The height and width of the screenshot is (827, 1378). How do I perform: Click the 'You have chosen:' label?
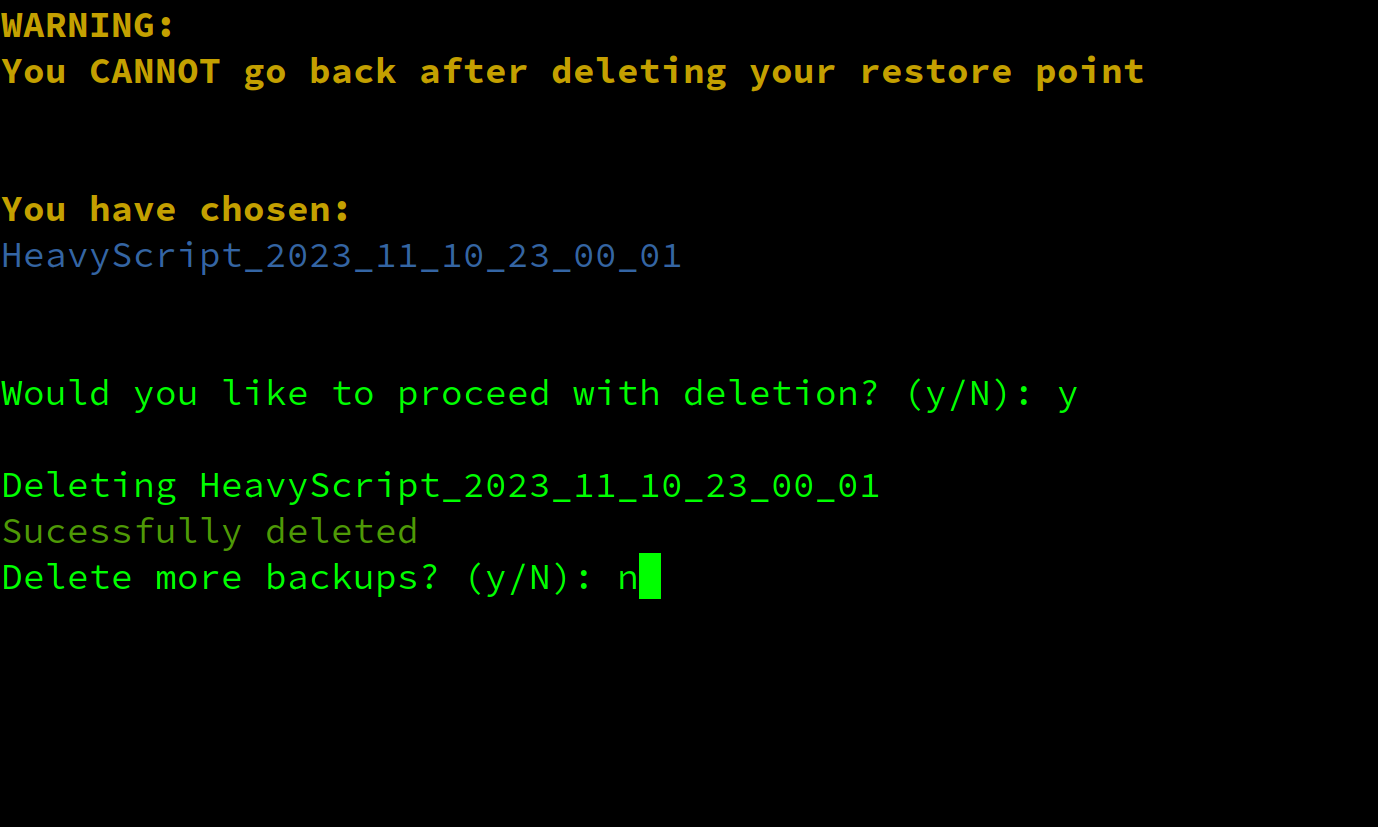coord(177,209)
